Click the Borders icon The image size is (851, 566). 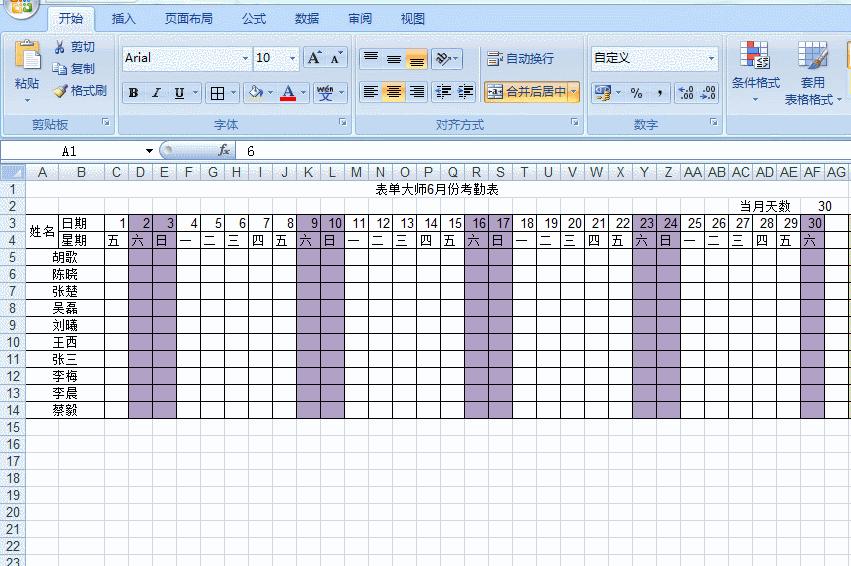[x=217, y=93]
